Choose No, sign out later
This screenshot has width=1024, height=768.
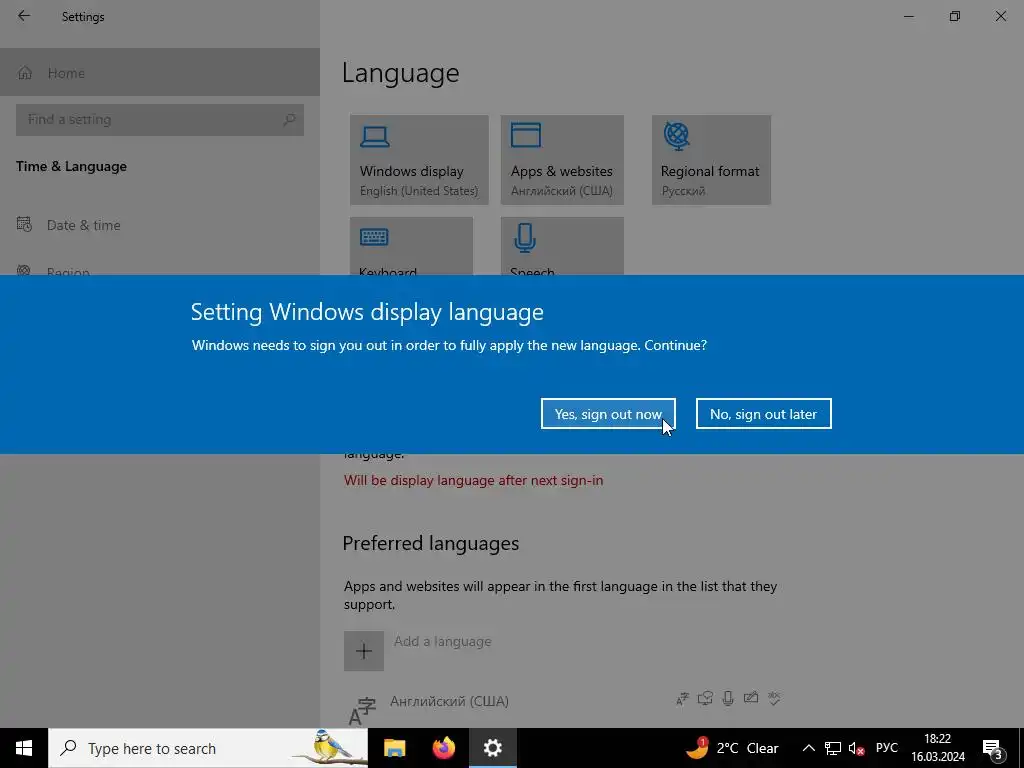[763, 413]
